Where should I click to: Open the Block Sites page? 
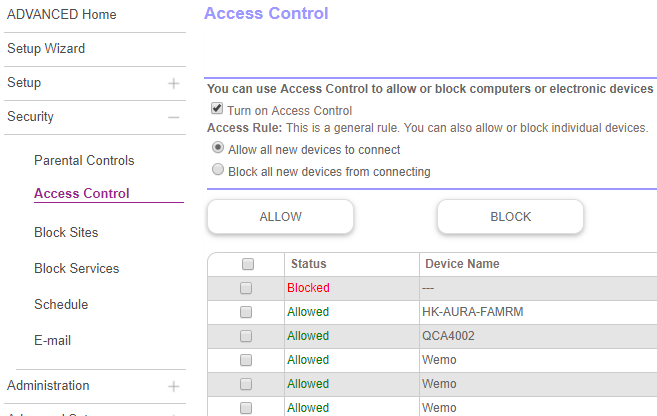tap(66, 233)
